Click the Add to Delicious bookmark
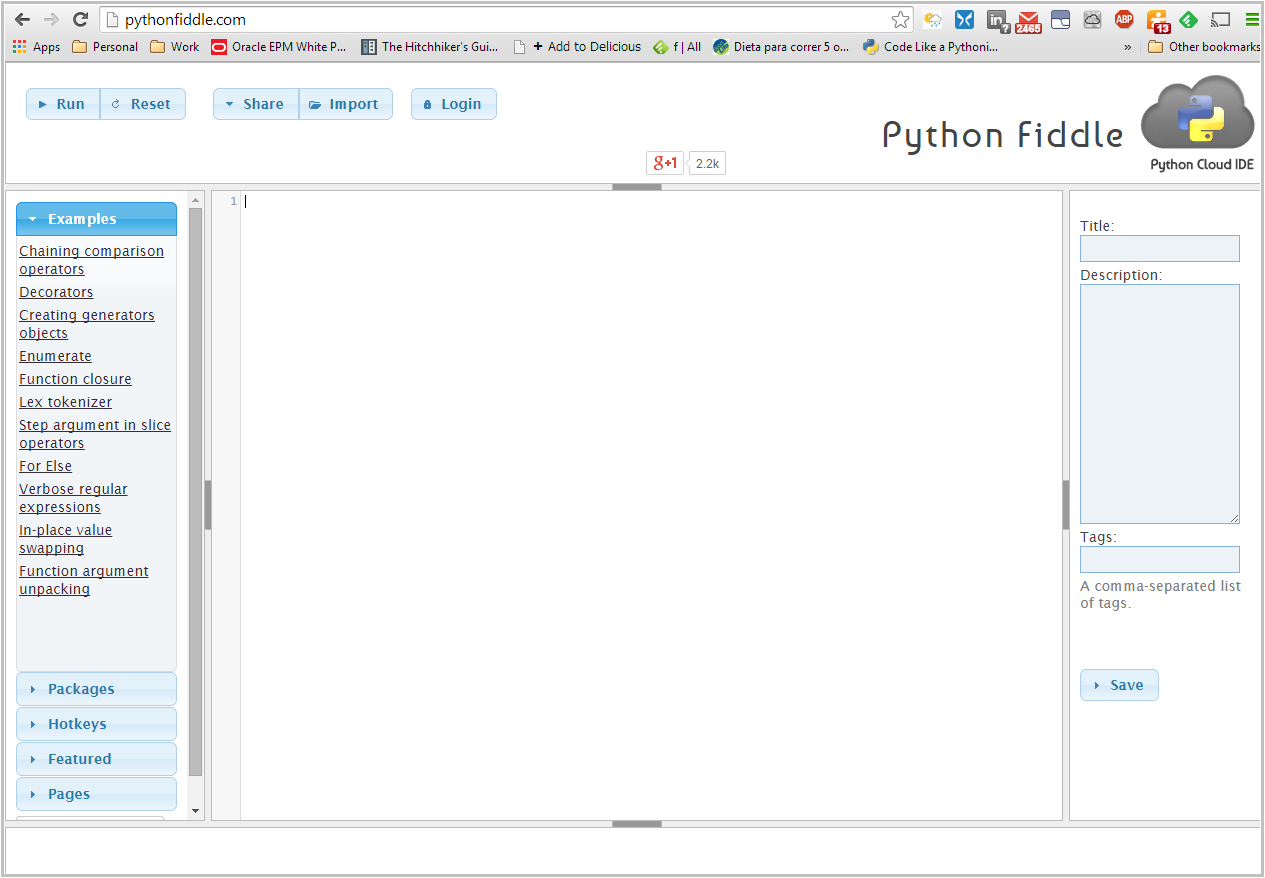The height and width of the screenshot is (878, 1265). pos(577,47)
